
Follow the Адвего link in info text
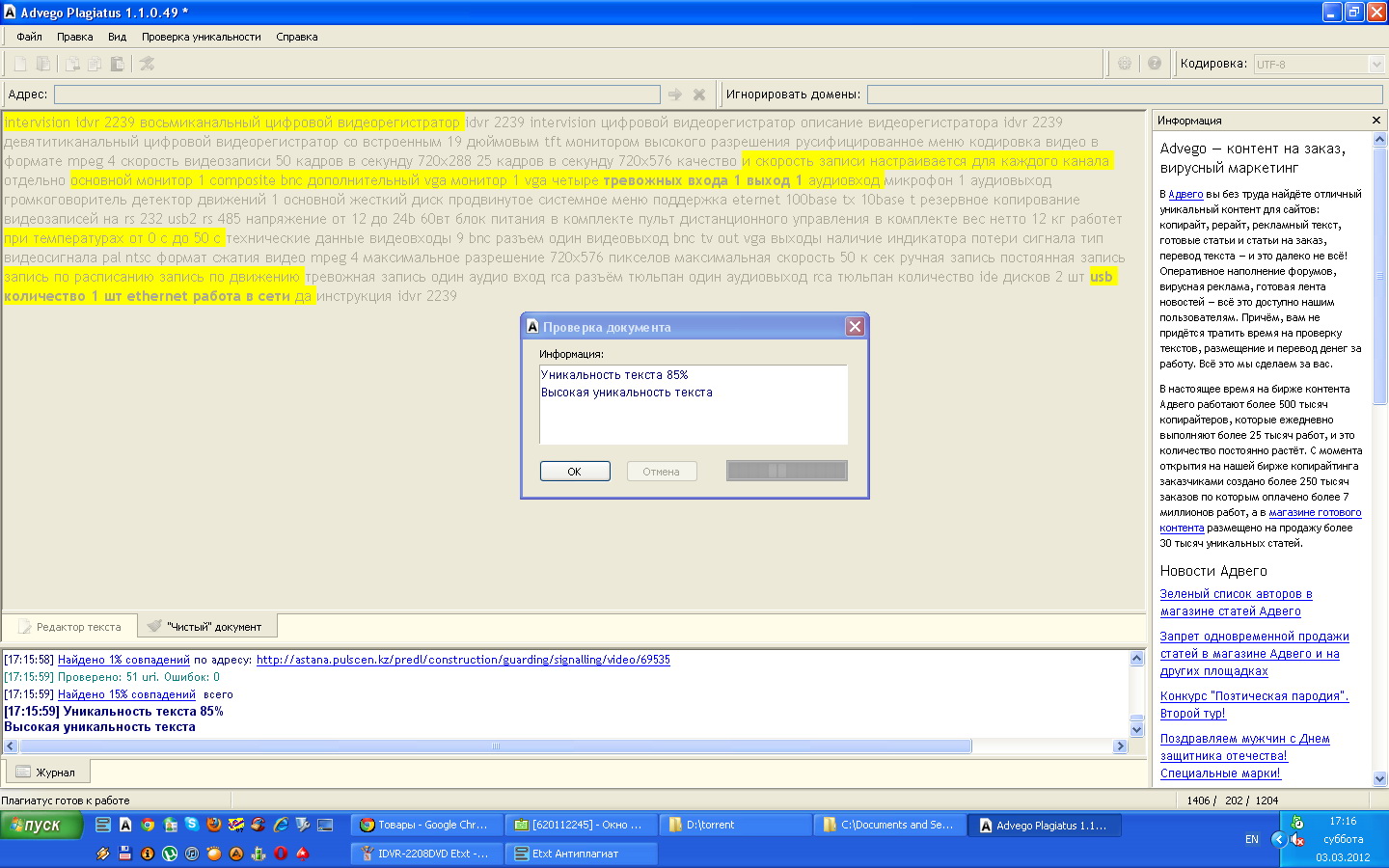[x=1185, y=194]
